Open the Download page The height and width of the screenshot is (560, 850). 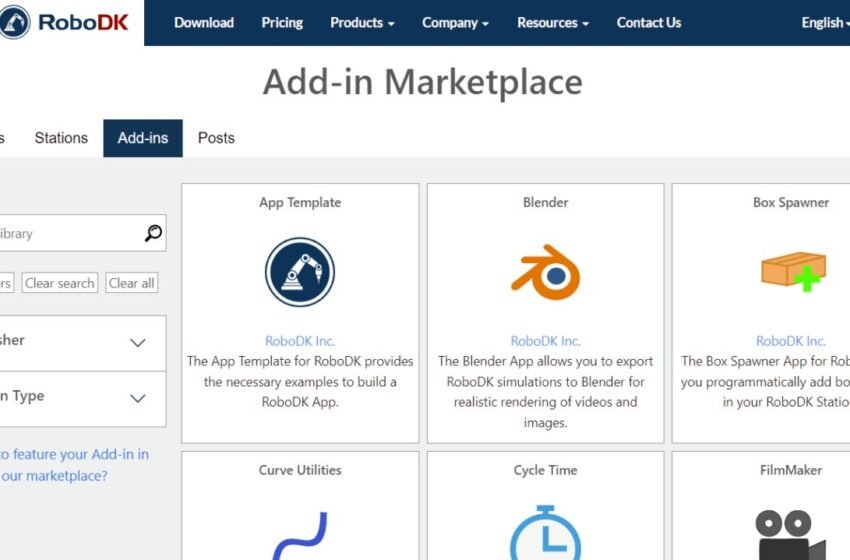point(204,23)
